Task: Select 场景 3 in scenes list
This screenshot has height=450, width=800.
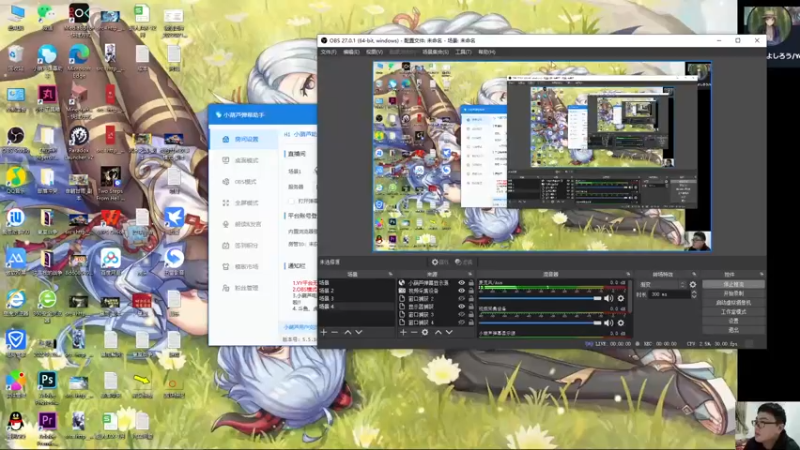Action: coord(356,298)
